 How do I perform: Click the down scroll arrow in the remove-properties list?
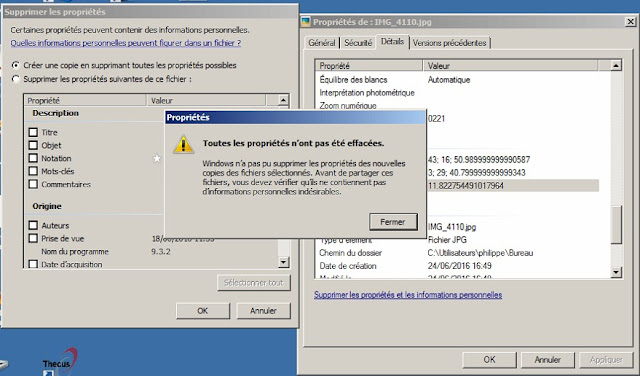click(x=283, y=262)
